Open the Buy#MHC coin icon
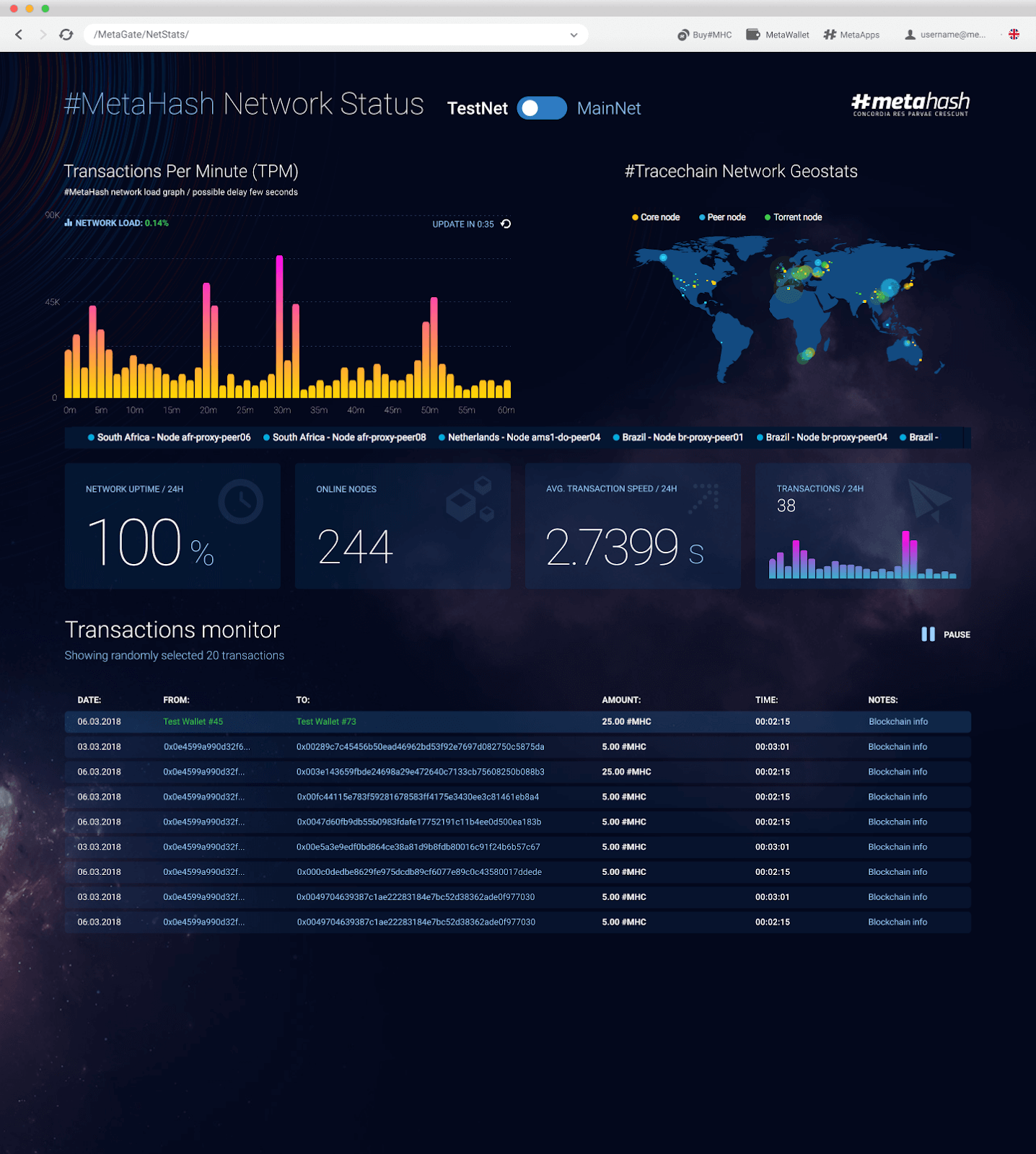 (682, 35)
